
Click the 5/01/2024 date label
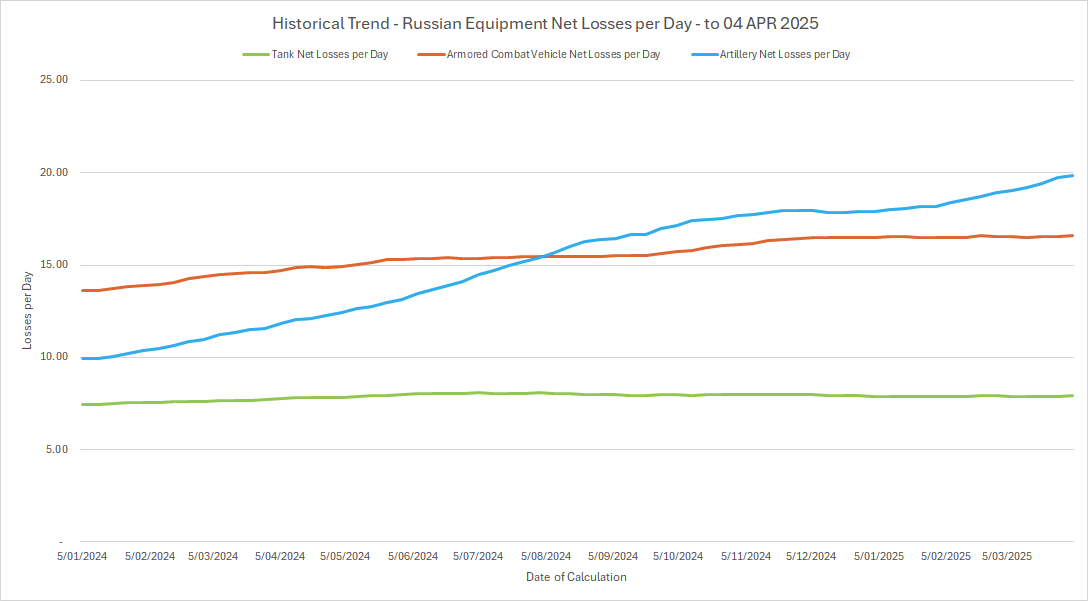click(x=82, y=556)
